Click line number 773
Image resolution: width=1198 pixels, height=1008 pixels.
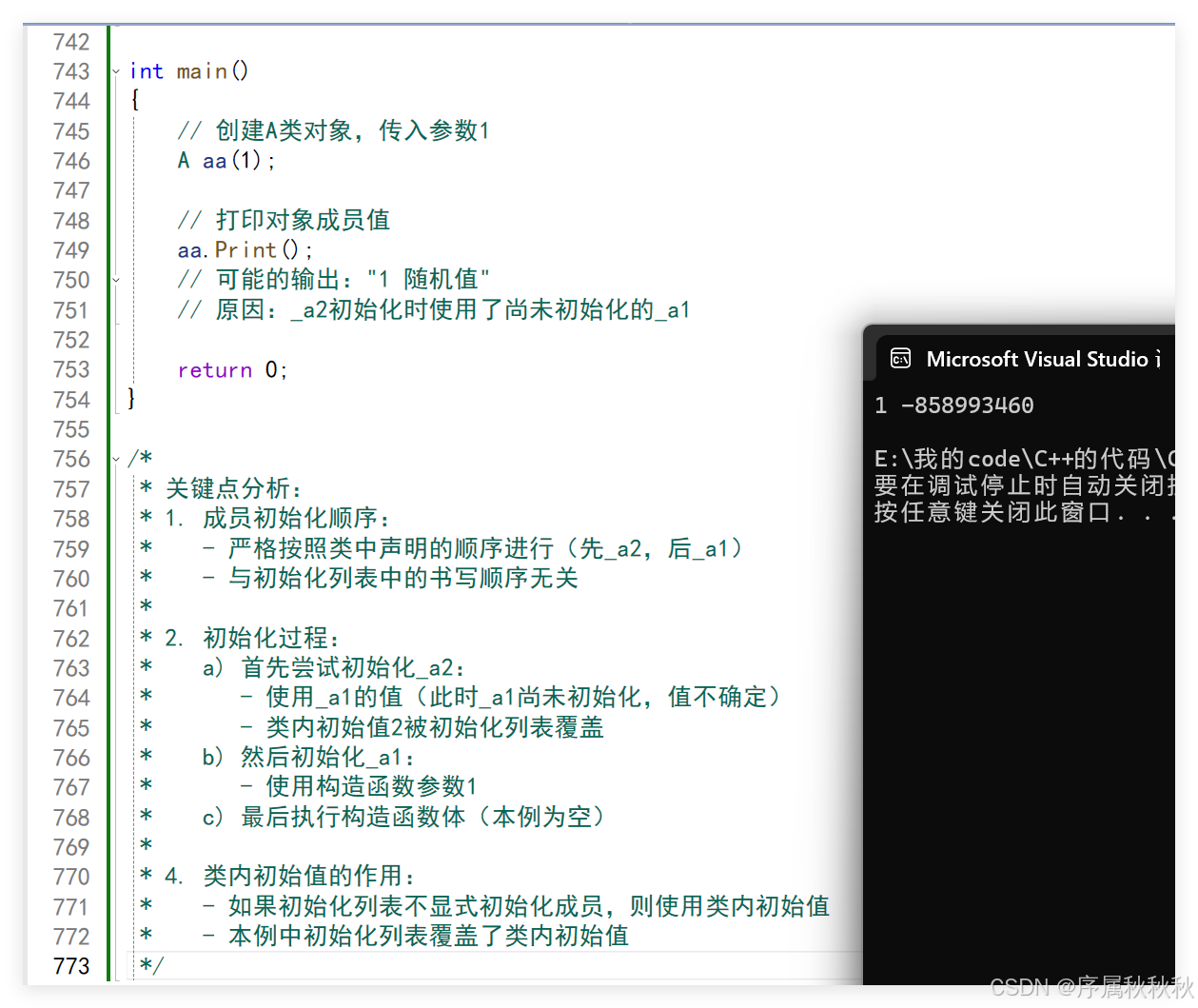click(71, 966)
